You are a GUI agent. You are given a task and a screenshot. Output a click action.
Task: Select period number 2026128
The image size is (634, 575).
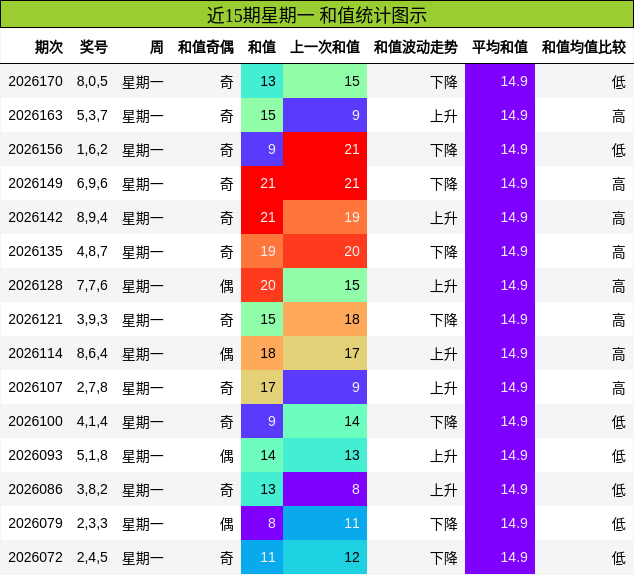[36, 285]
